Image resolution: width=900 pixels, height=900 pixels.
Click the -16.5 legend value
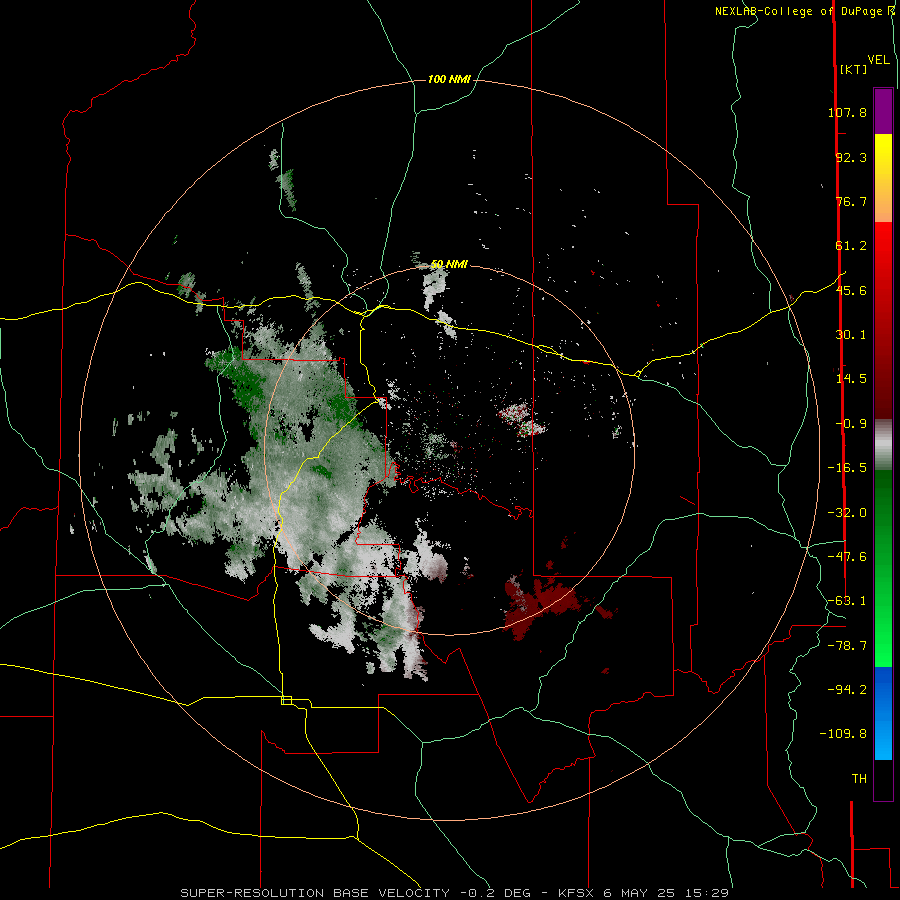coord(847,468)
